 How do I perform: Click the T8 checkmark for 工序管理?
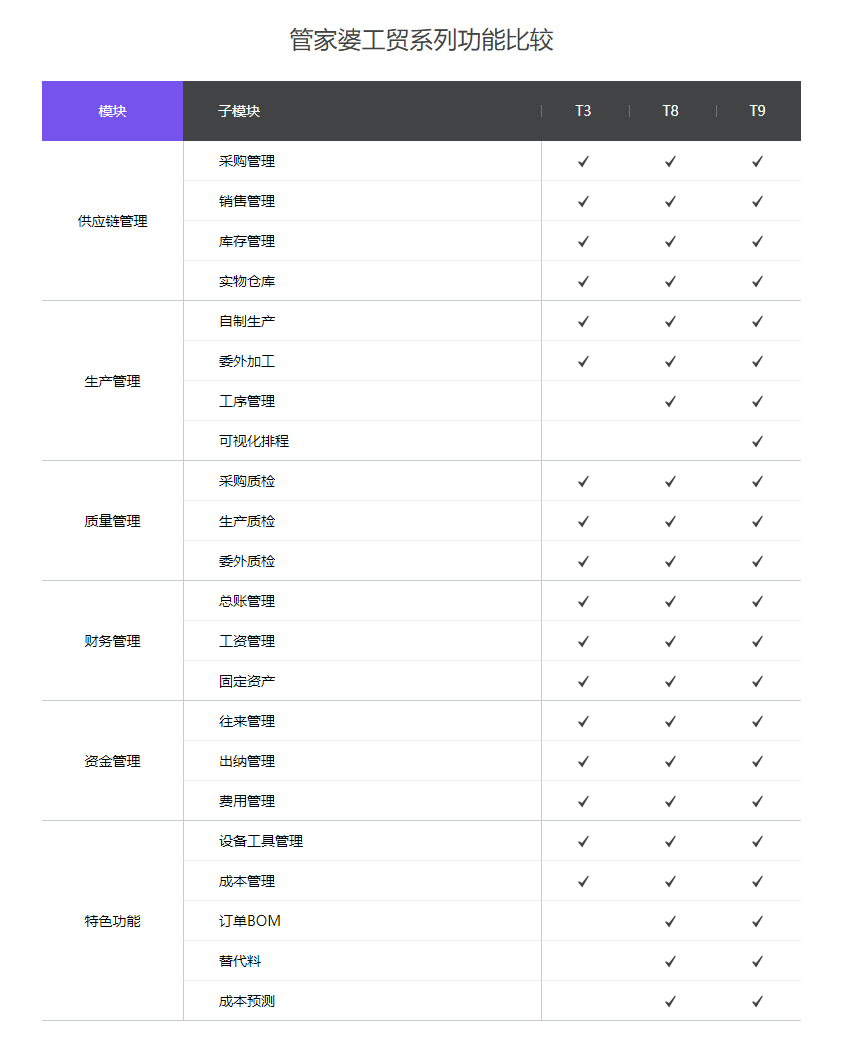(670, 401)
